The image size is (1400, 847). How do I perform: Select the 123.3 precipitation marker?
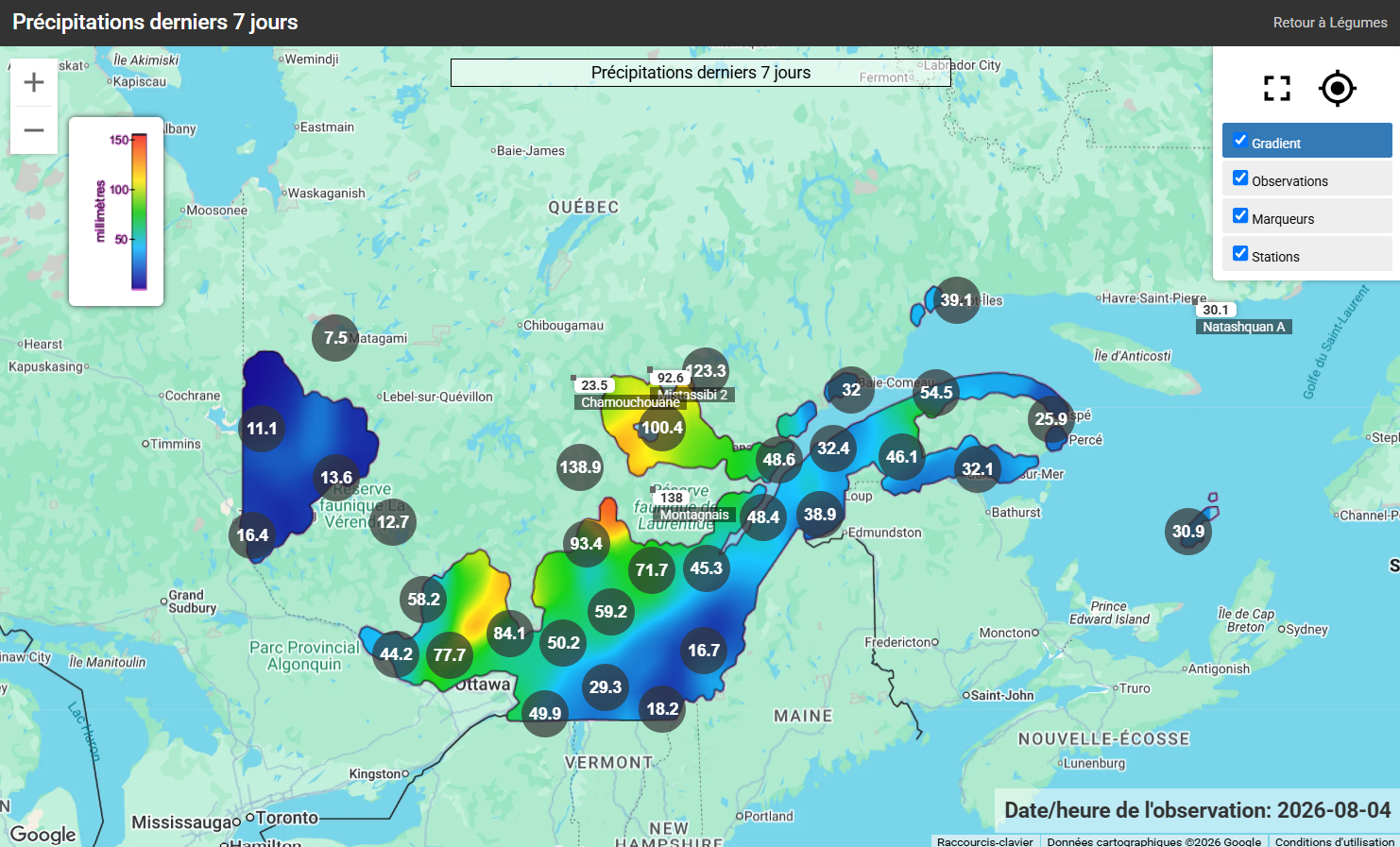click(706, 371)
